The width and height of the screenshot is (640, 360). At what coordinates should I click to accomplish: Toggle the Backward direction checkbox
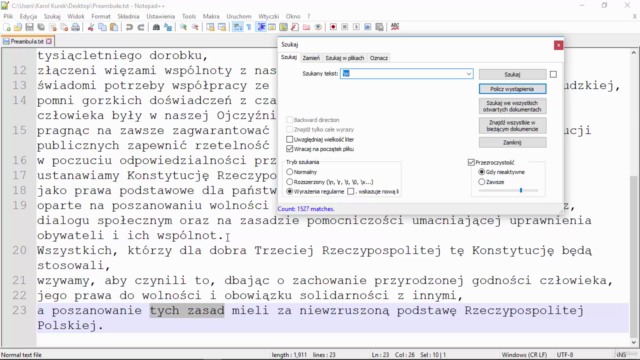click(289, 120)
